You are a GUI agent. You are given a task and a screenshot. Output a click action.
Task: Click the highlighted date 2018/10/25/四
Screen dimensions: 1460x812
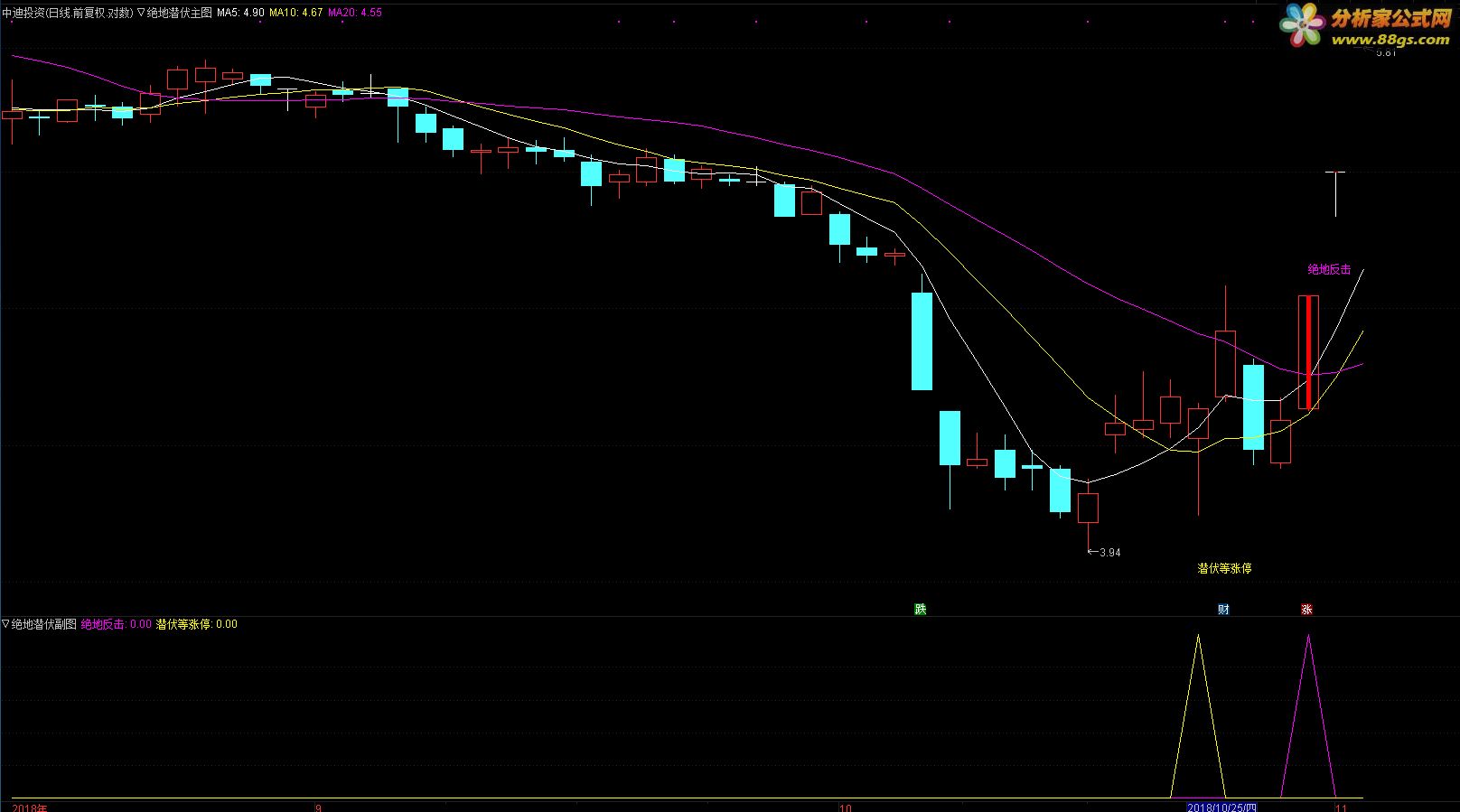[x=1221, y=807]
